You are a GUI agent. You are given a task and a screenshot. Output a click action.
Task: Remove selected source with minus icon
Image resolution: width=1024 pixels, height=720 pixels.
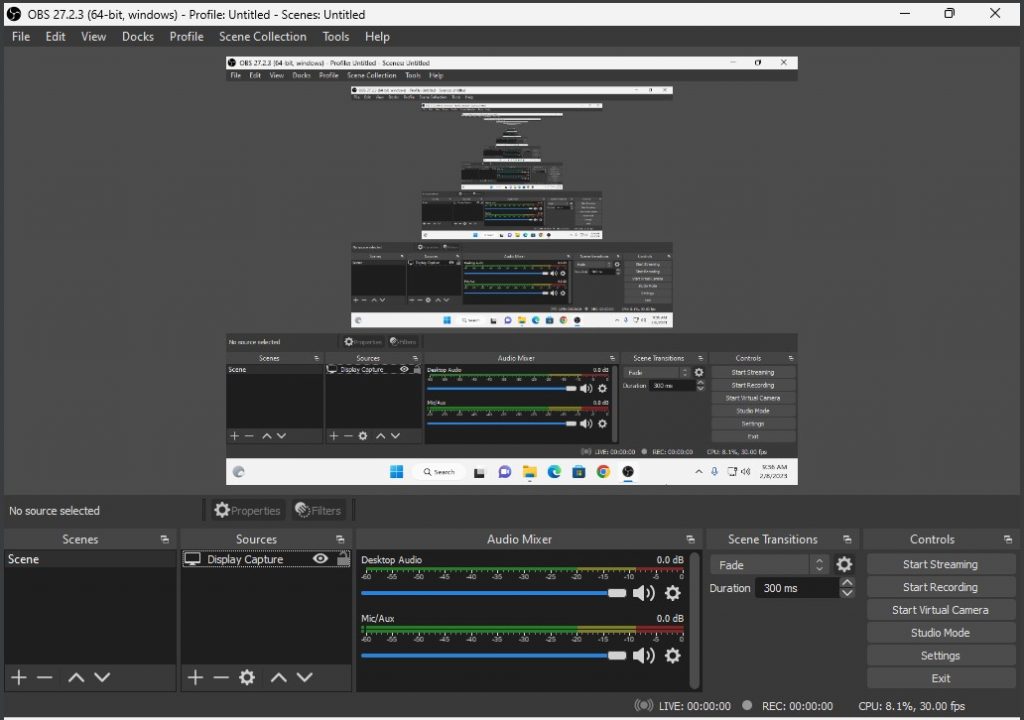221,678
